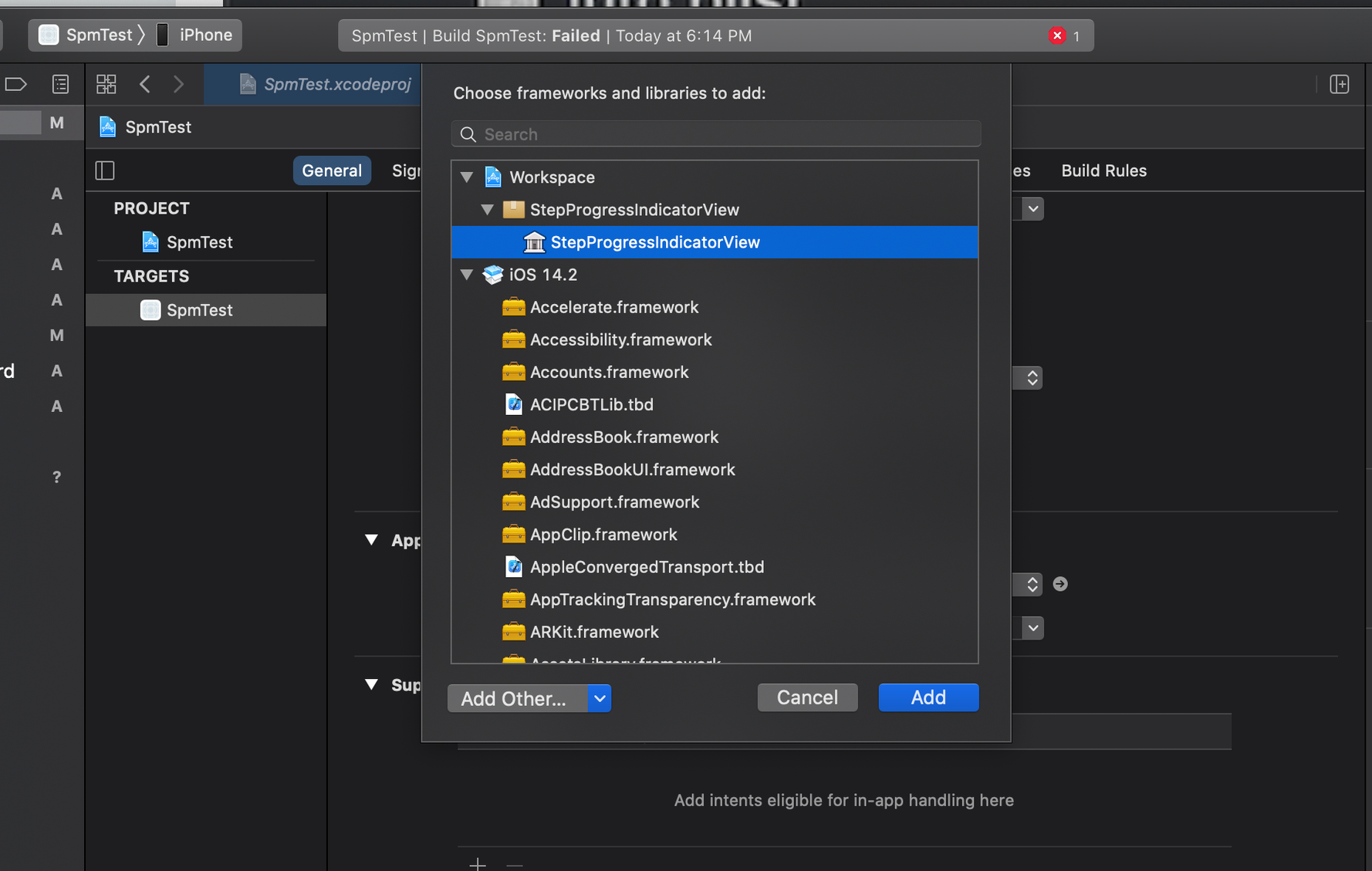The width and height of the screenshot is (1372, 871).
Task: Open the top-right dropdown behind the dialog
Action: [1032, 209]
